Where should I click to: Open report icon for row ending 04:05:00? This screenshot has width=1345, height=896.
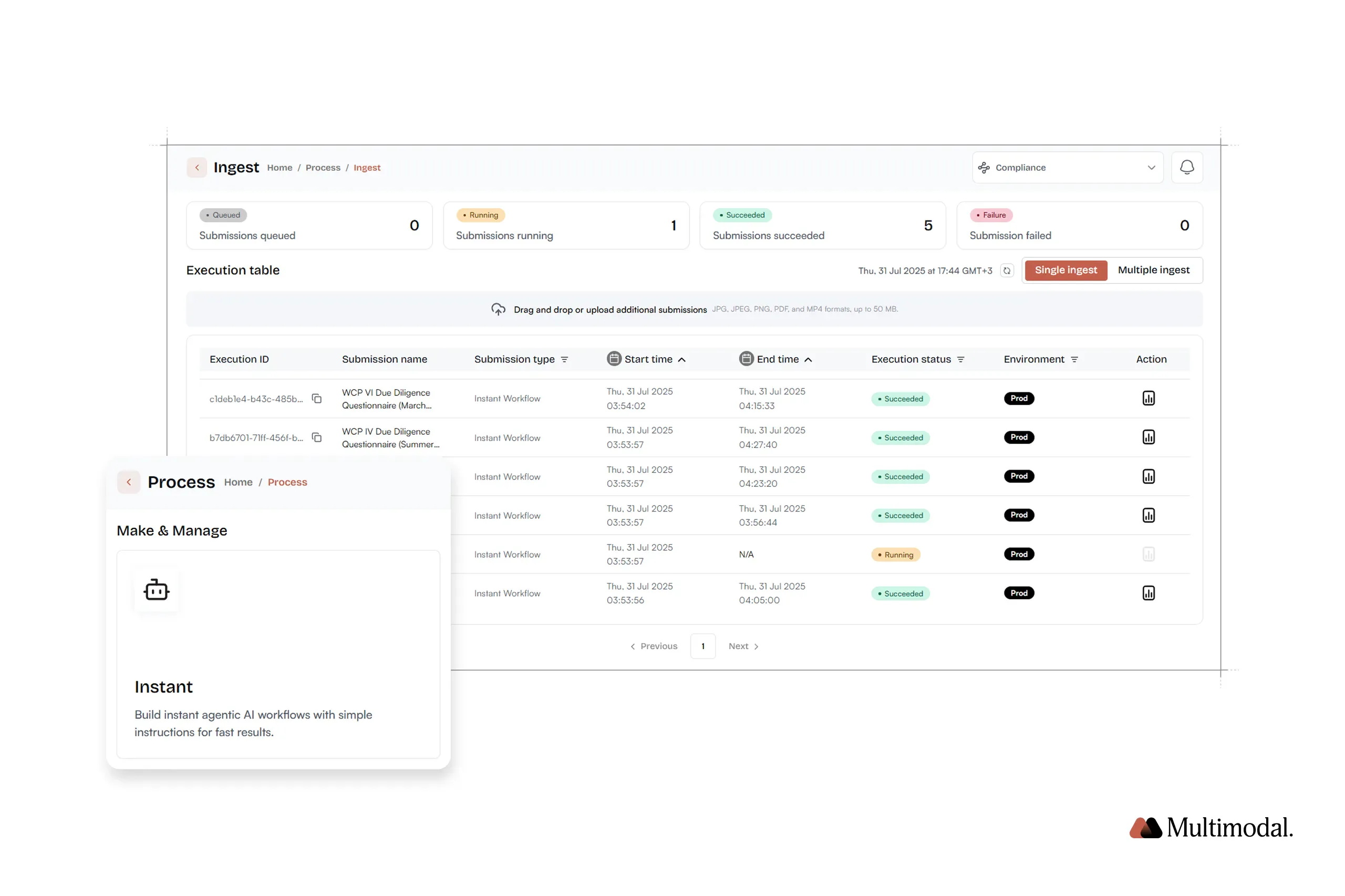[1148, 592]
